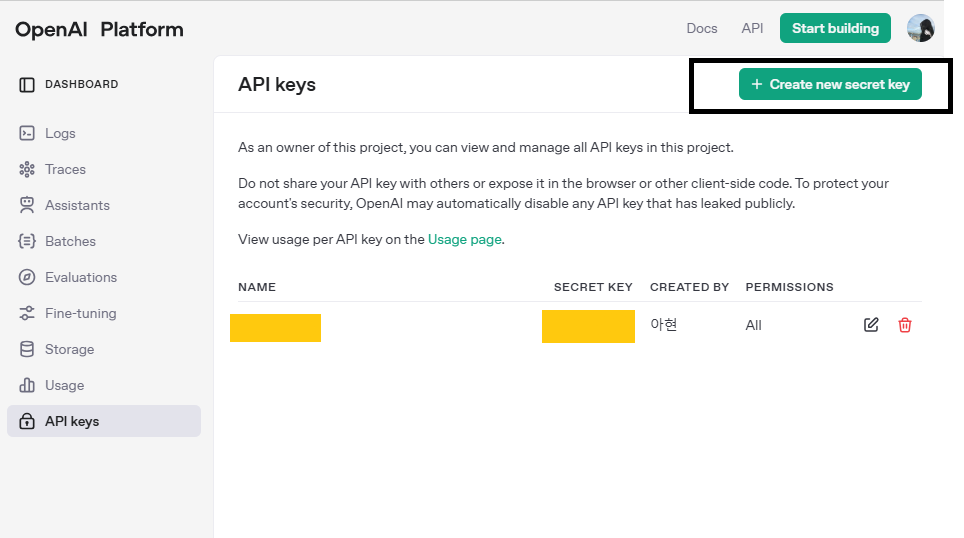Click the Storage database icon
This screenshot has width=964, height=538.
pos(27,349)
